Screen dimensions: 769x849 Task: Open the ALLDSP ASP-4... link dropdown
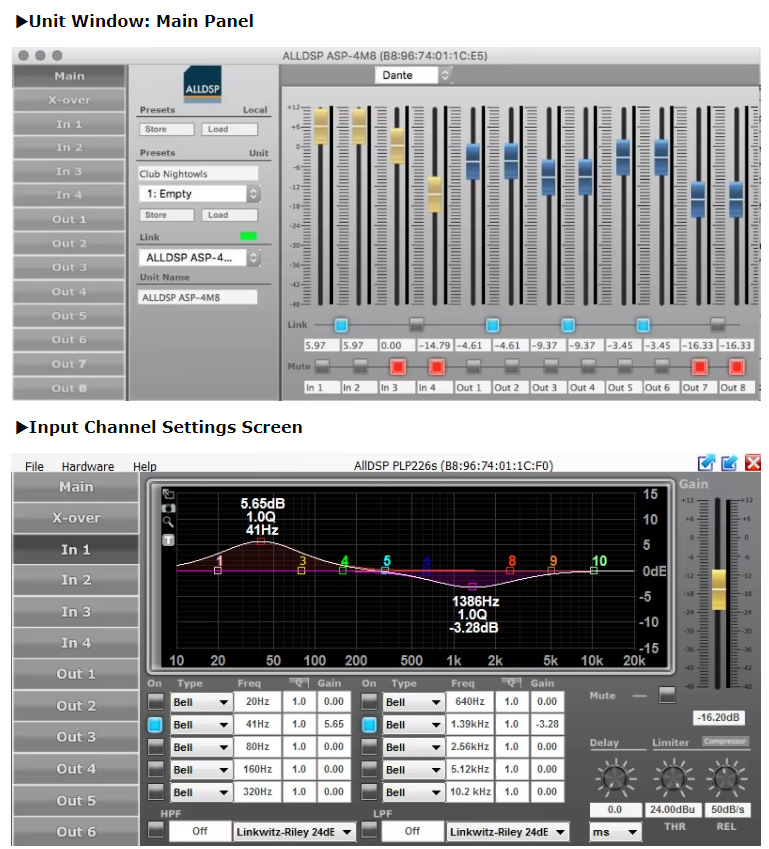click(199, 258)
